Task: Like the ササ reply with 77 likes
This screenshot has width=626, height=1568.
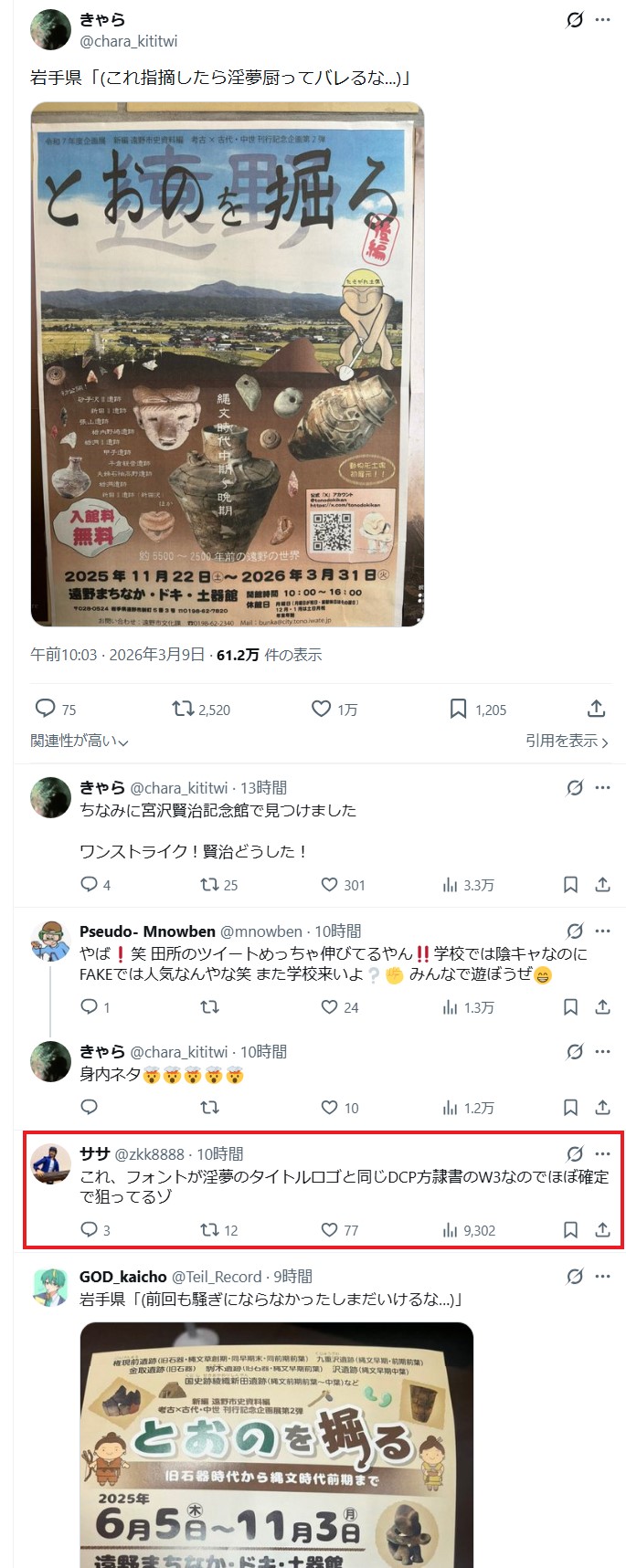Action: pos(339,1230)
